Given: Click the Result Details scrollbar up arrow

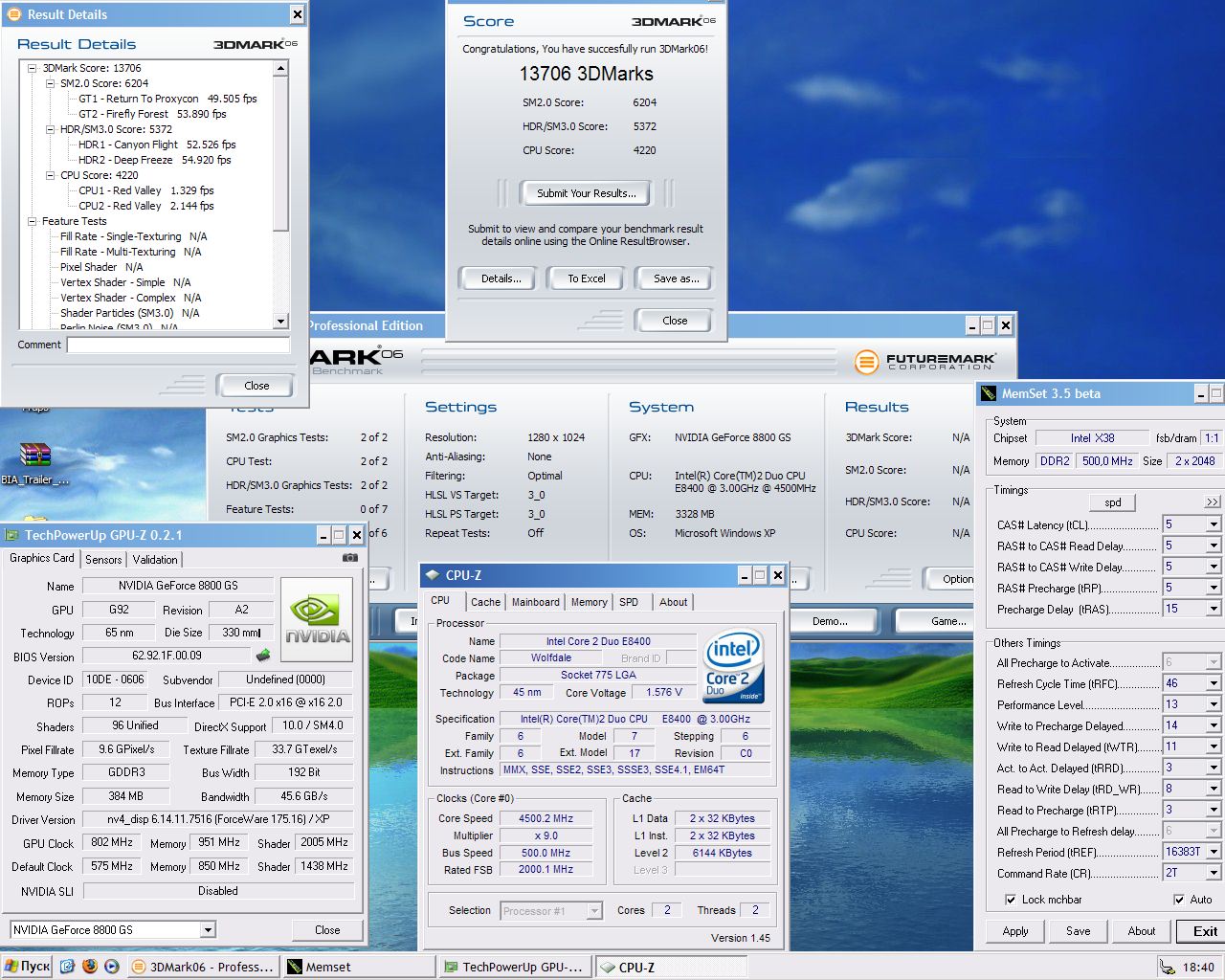Looking at the screenshot, I should 280,68.
